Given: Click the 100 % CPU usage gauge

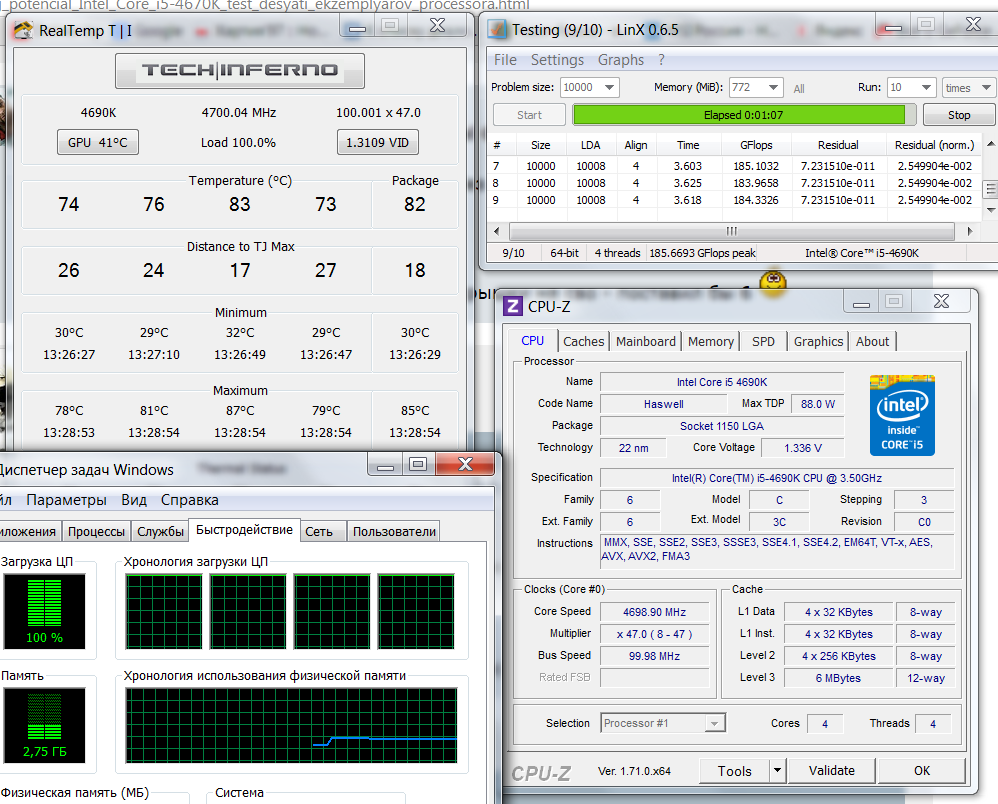Looking at the screenshot, I should point(45,611).
